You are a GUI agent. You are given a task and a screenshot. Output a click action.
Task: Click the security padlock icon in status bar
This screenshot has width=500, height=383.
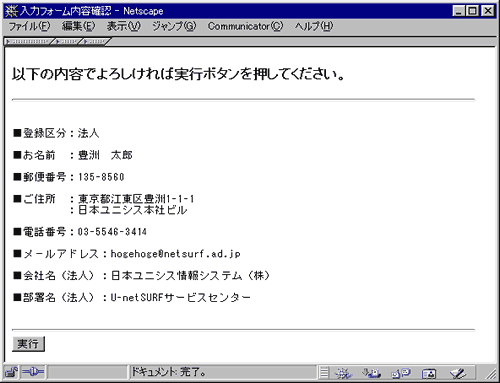coord(12,372)
